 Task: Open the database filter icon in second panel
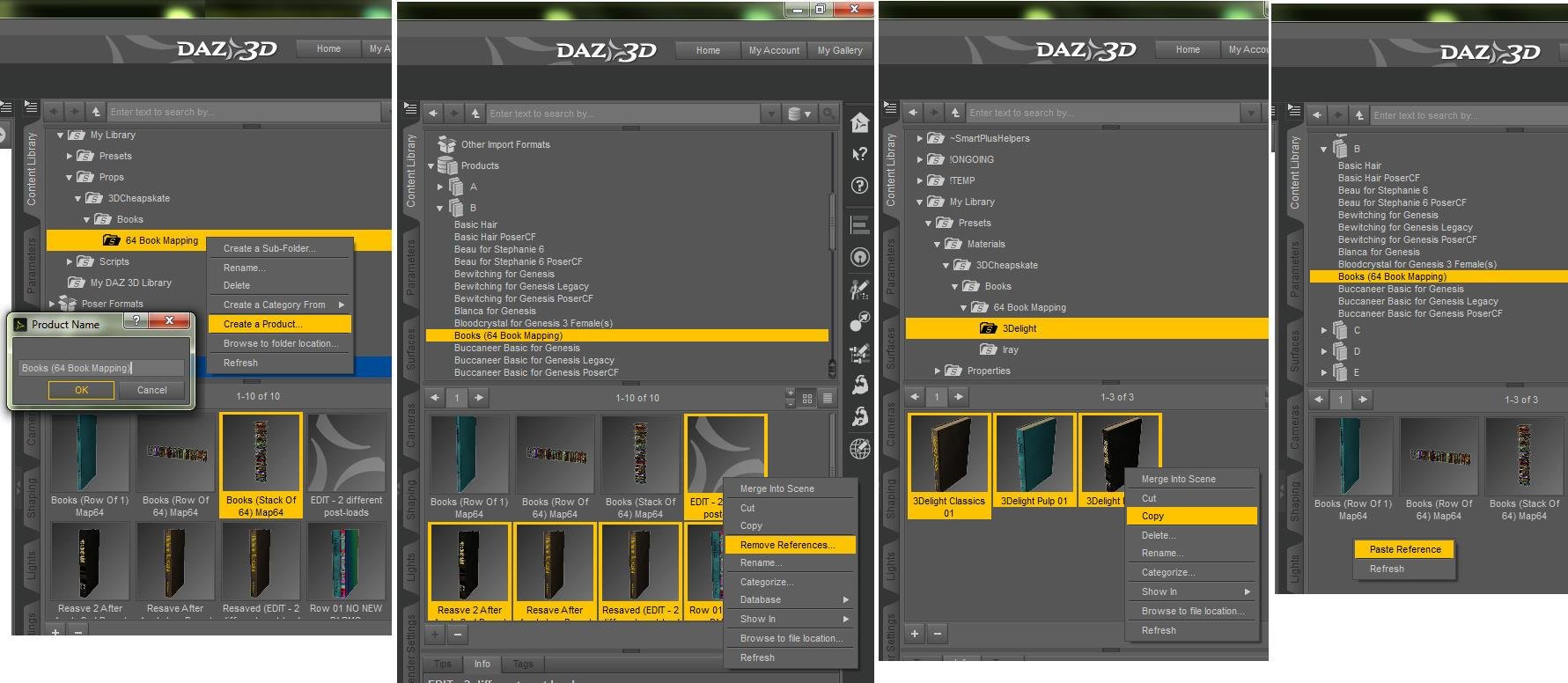pyautogui.click(x=799, y=114)
